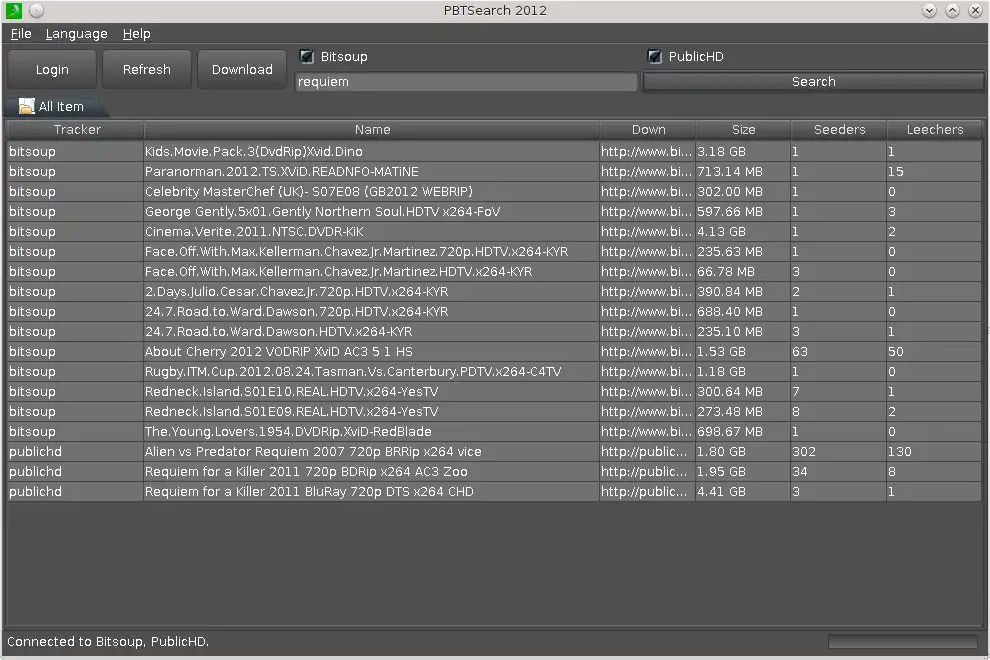Click the Login button
The height and width of the screenshot is (660, 990).
coord(52,69)
